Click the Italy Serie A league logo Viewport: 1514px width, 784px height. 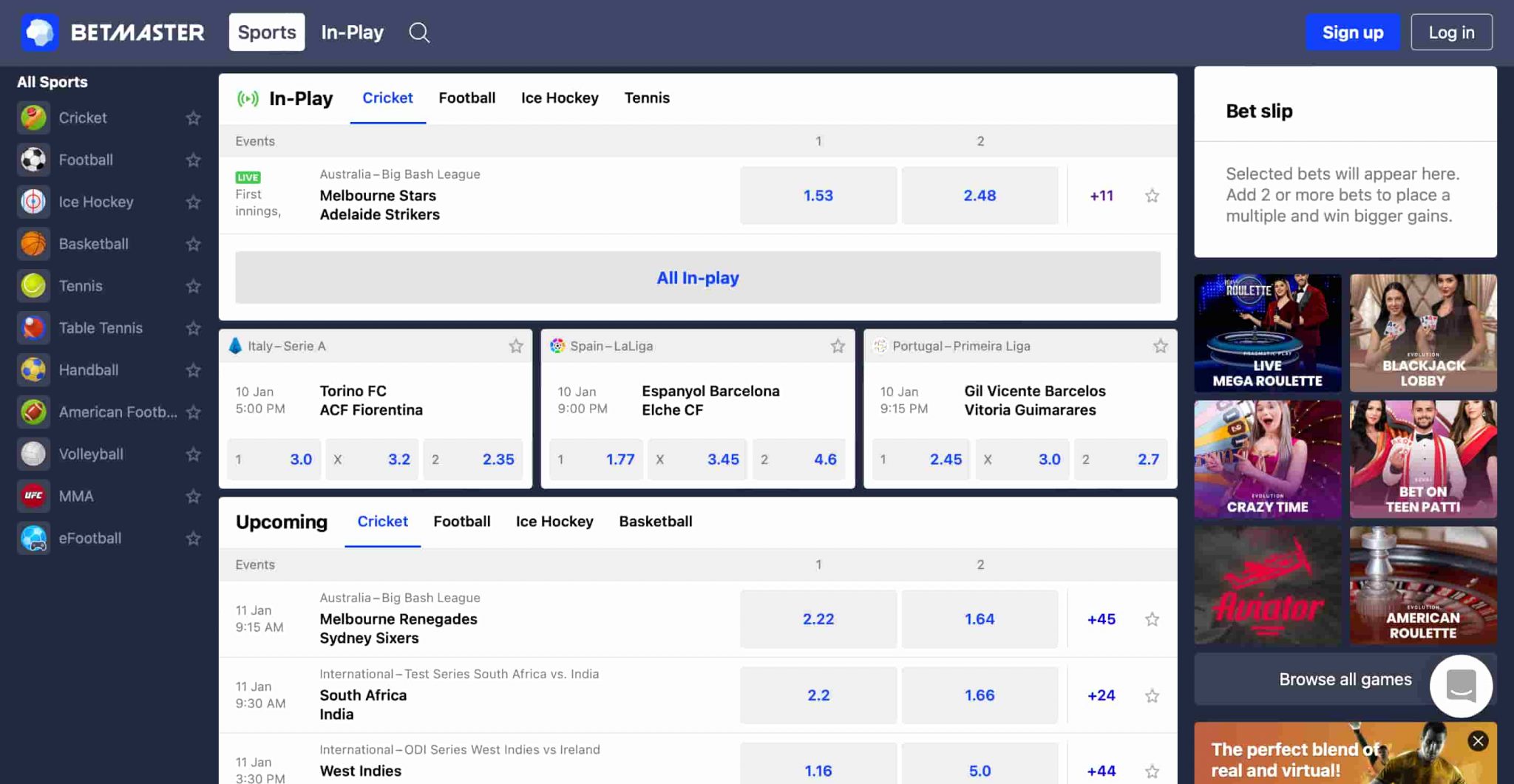[235, 346]
